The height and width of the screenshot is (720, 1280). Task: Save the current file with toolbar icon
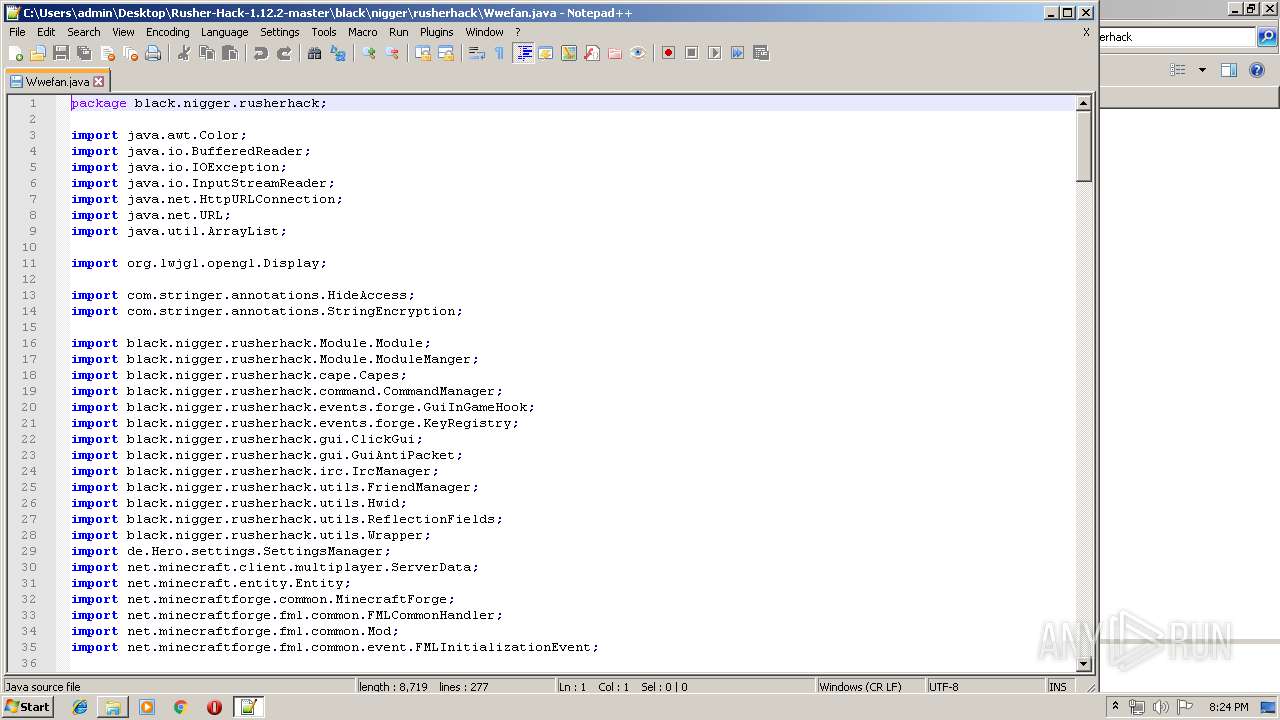point(61,53)
